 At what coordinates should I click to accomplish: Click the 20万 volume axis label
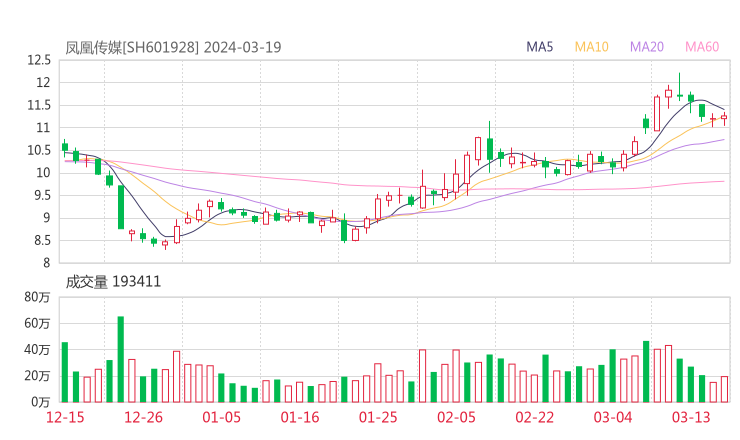(37, 376)
